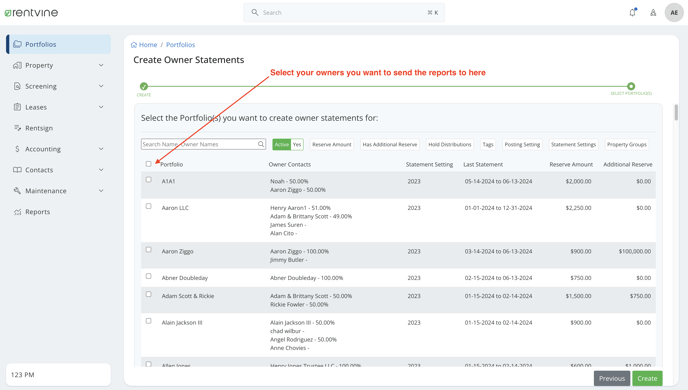Click the Portfolios folder icon in sidebar

[17, 44]
